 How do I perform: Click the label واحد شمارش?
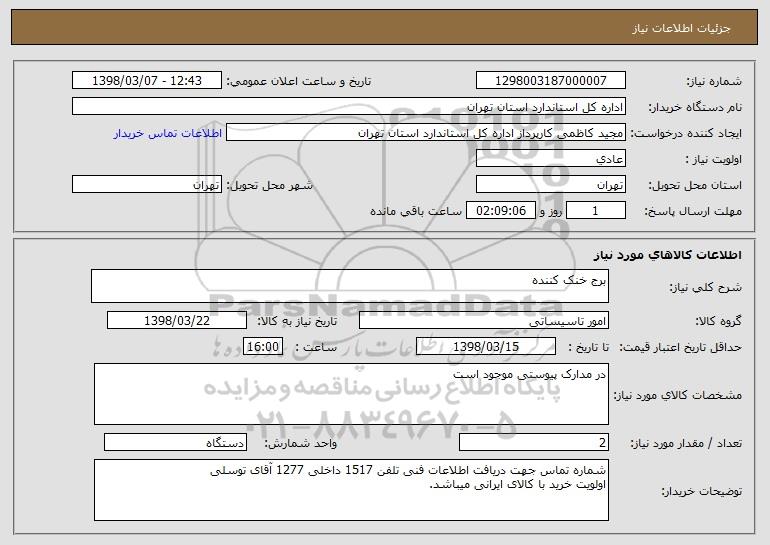coord(301,443)
